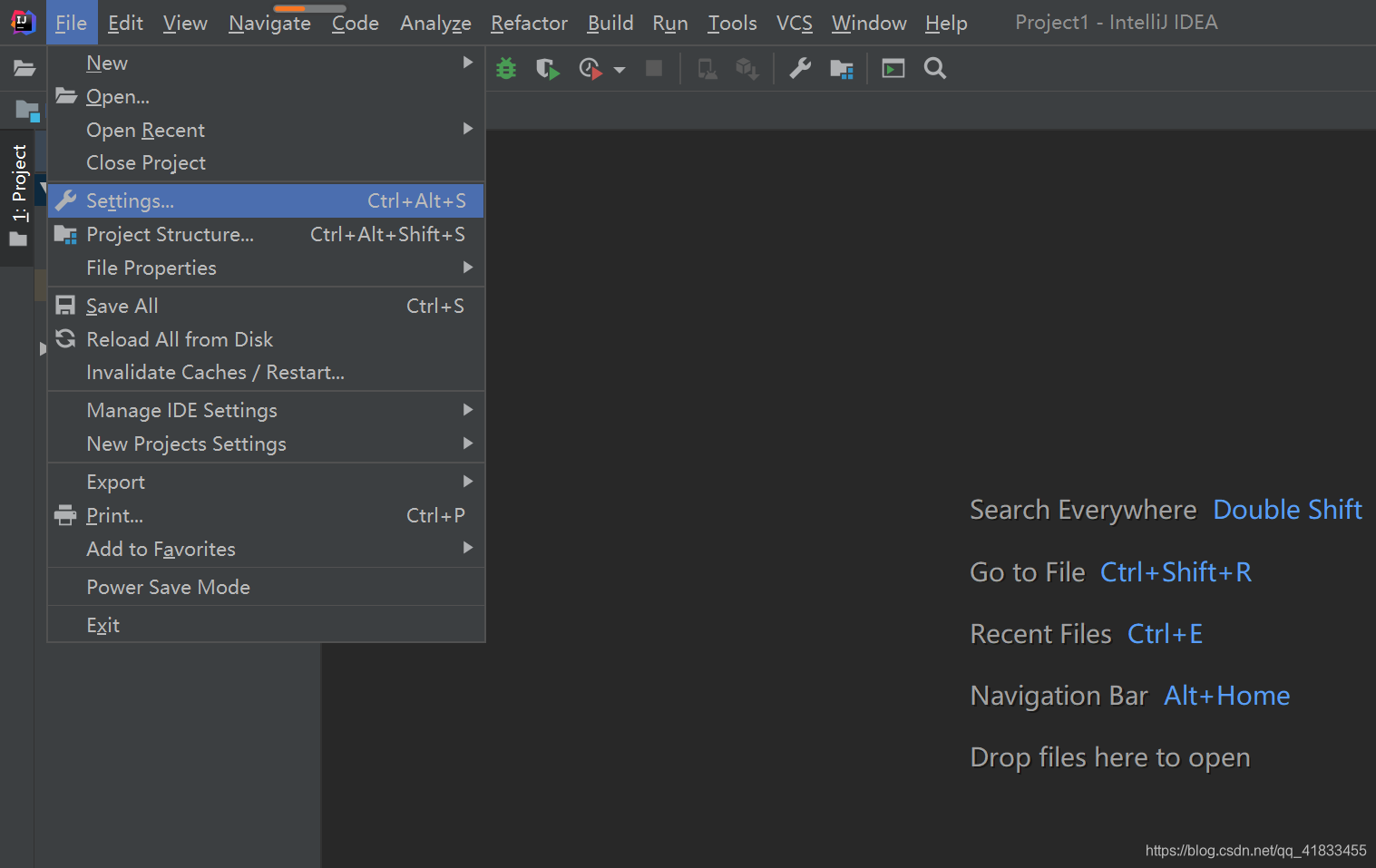Open the View menu
This screenshot has height=868, width=1376.
(x=185, y=23)
